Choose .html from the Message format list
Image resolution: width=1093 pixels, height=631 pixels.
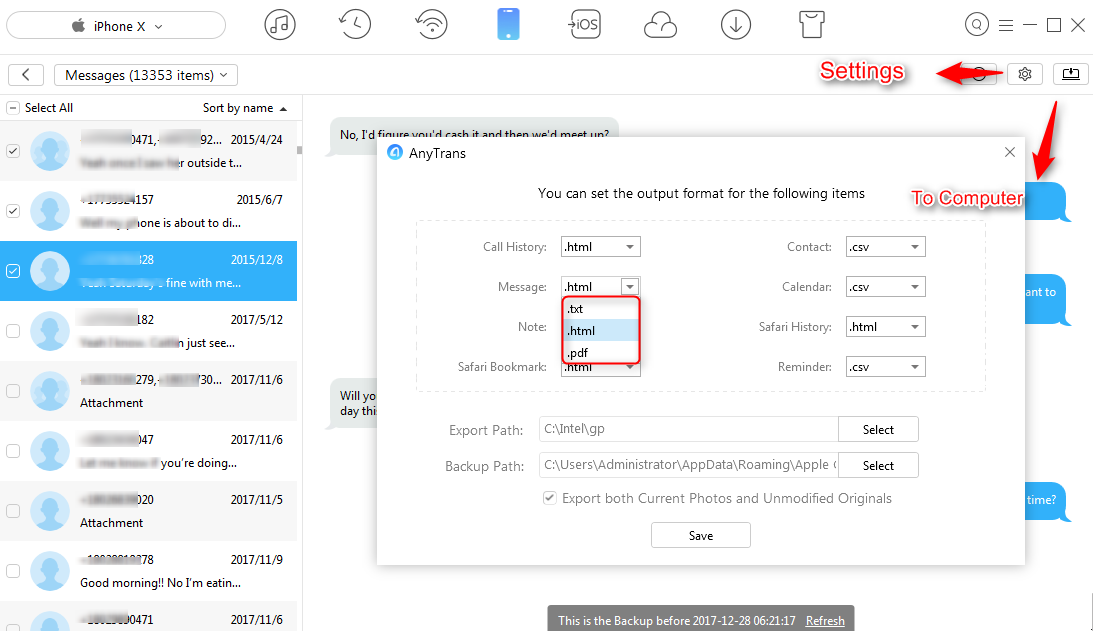click(601, 330)
